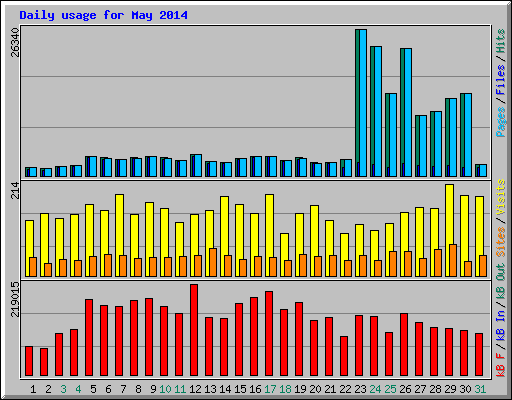The height and width of the screenshot is (400, 512).
Task: Click the orange sites bar for day 13
Action: pyautogui.click(x=213, y=262)
